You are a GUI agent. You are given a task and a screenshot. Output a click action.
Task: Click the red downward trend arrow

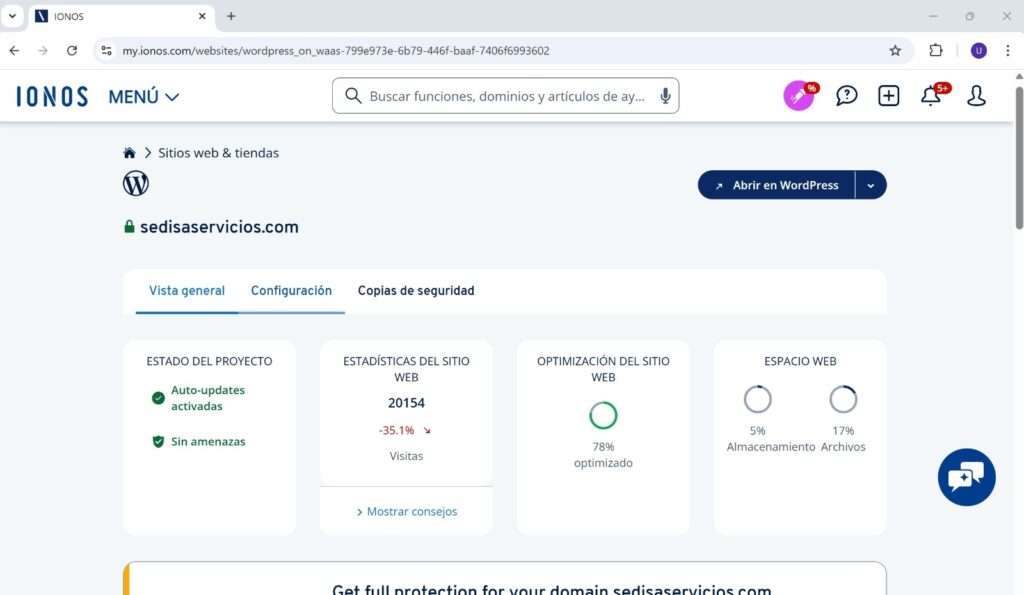(x=427, y=430)
